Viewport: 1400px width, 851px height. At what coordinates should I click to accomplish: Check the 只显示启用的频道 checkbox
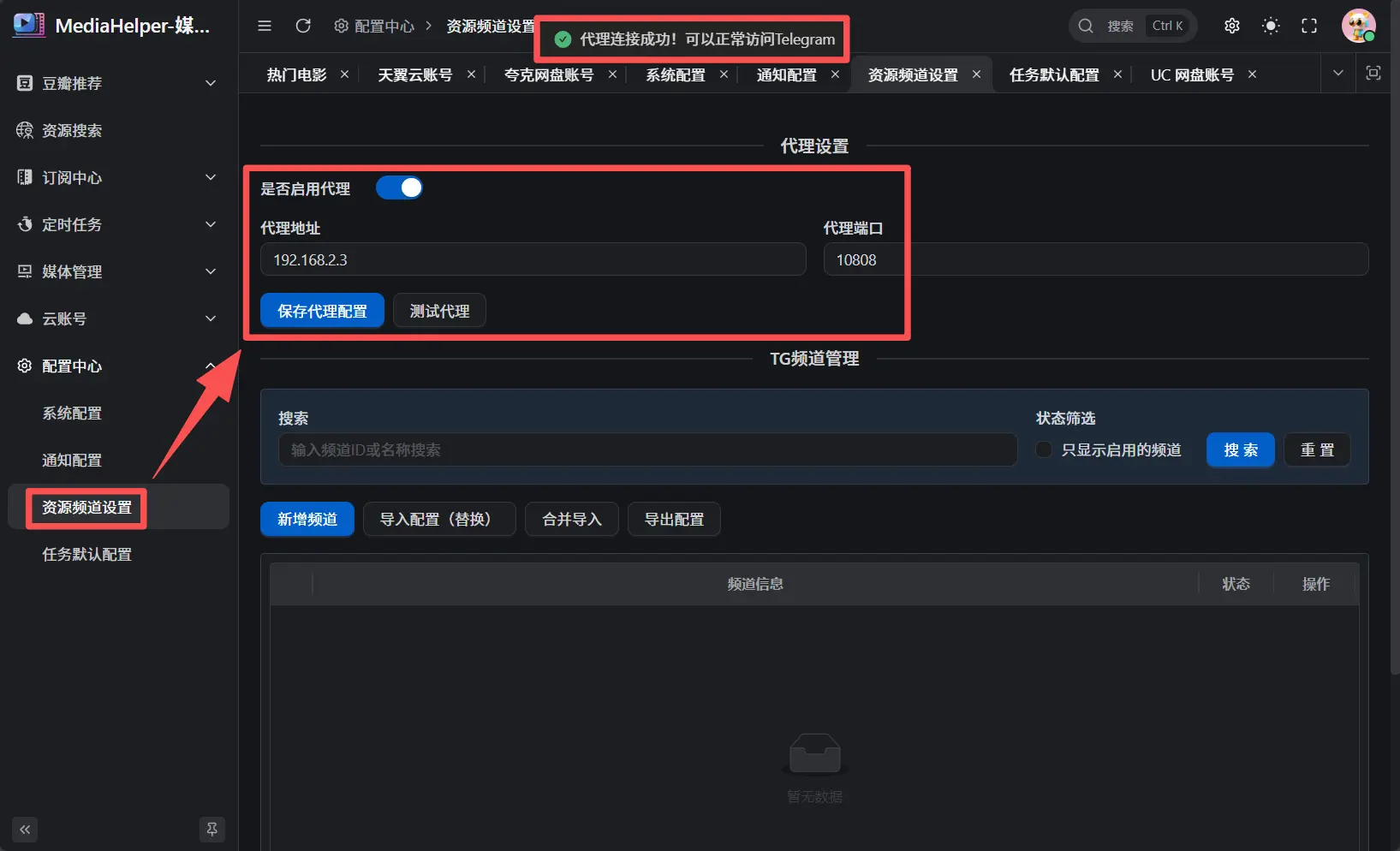pos(1044,449)
